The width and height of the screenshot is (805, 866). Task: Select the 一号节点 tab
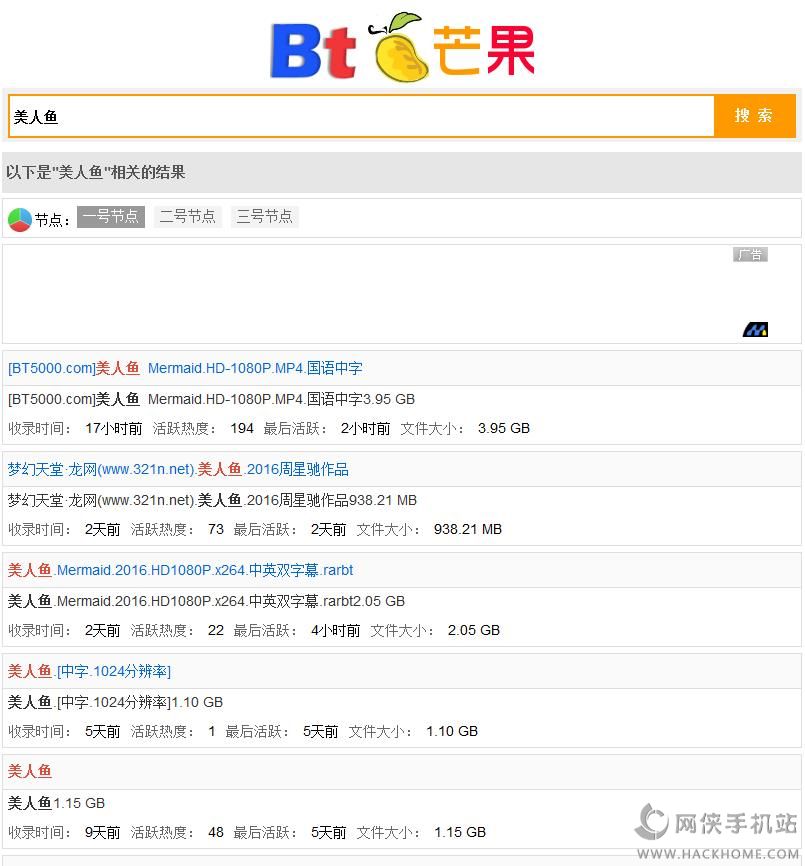click(x=111, y=216)
